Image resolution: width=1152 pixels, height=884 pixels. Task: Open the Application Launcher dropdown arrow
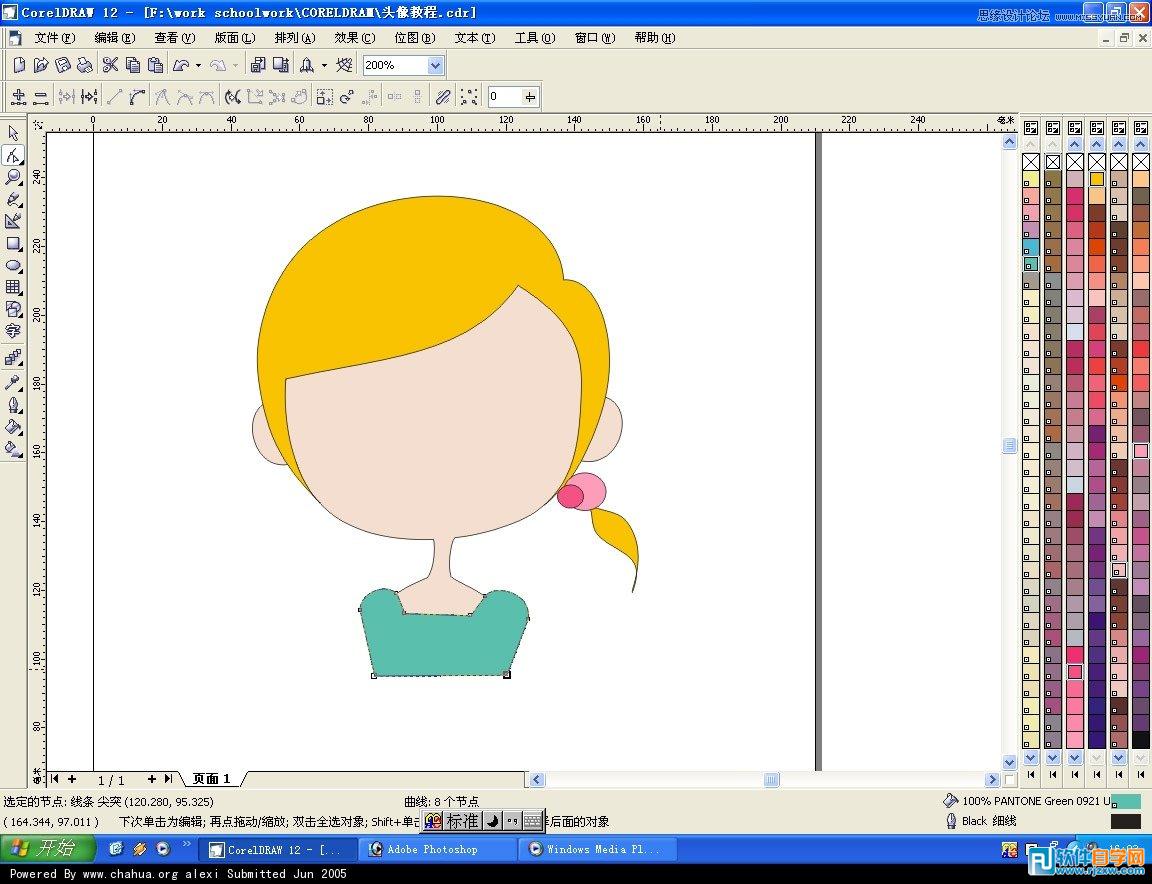pyautogui.click(x=324, y=65)
